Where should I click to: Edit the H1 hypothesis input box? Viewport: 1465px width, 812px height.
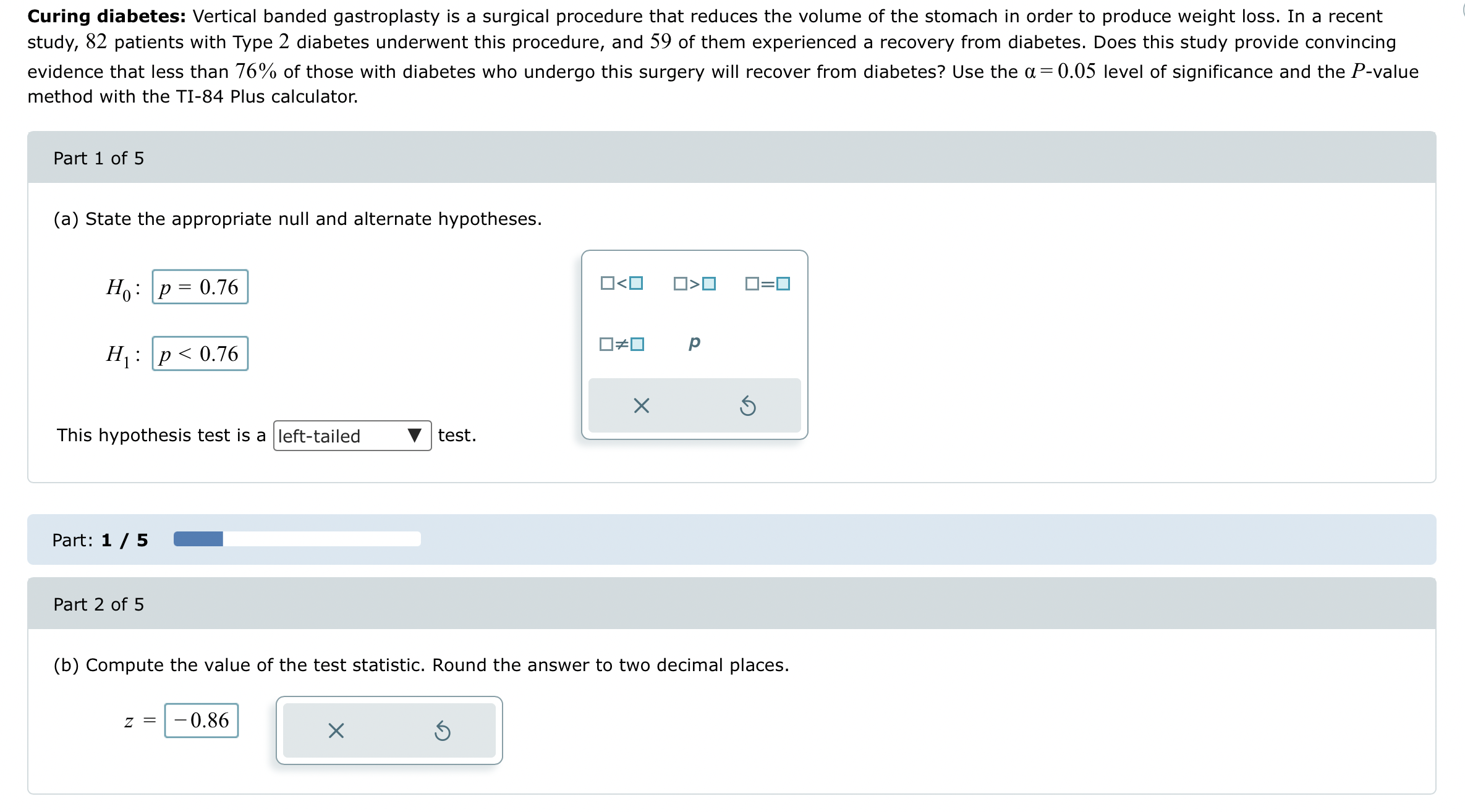199,353
